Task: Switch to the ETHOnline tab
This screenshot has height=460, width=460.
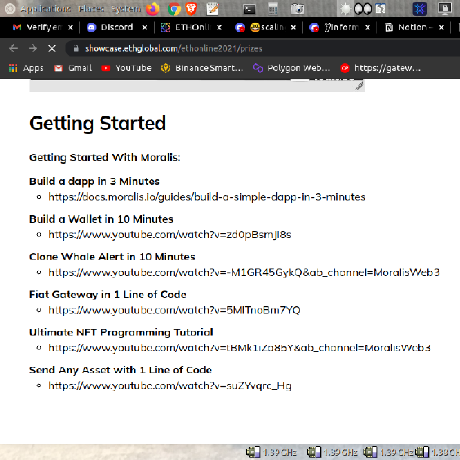Action: pos(185,27)
